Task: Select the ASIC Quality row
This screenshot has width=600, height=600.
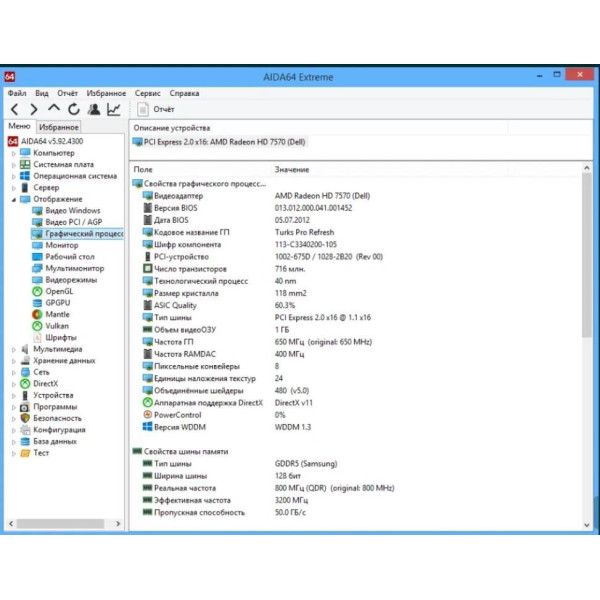Action: tap(219, 305)
